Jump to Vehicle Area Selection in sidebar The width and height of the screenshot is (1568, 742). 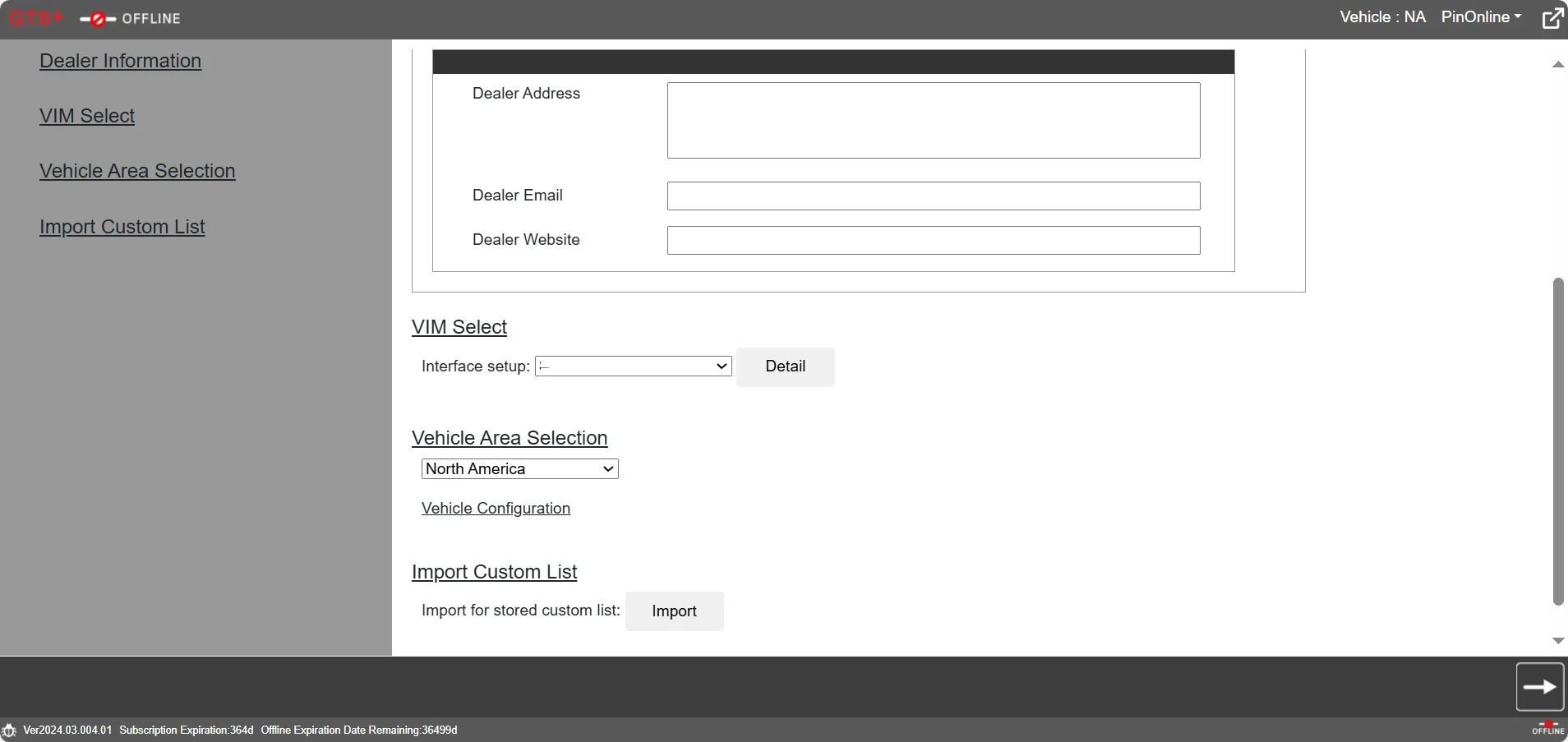(137, 171)
